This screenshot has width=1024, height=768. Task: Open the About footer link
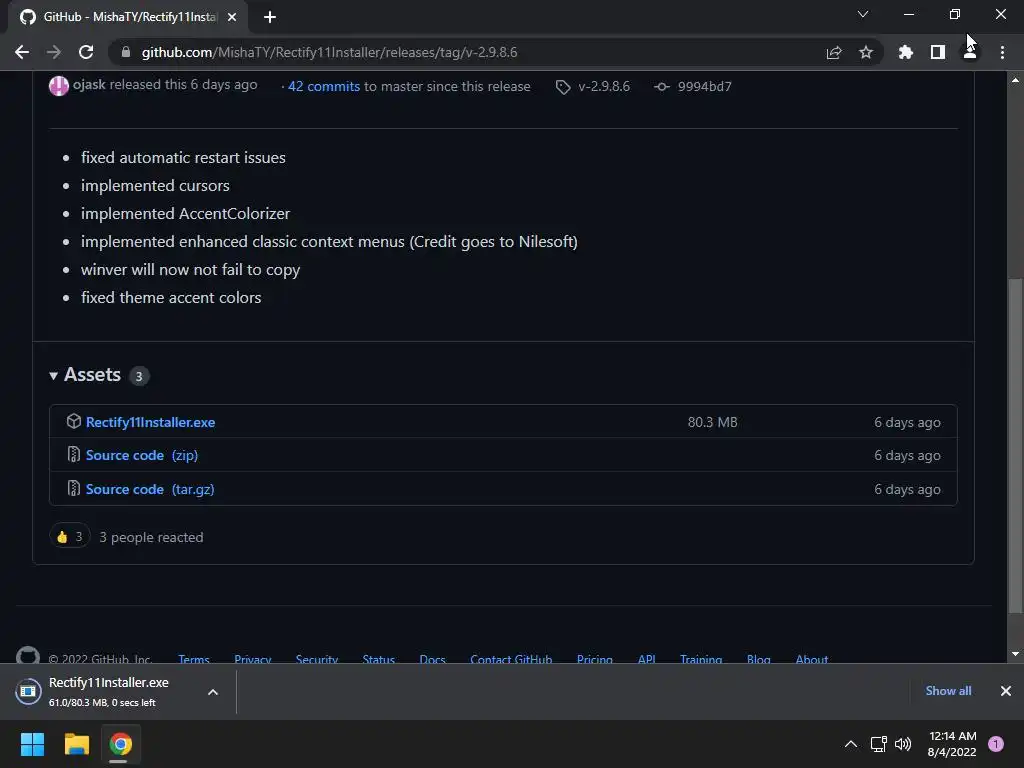click(x=812, y=658)
